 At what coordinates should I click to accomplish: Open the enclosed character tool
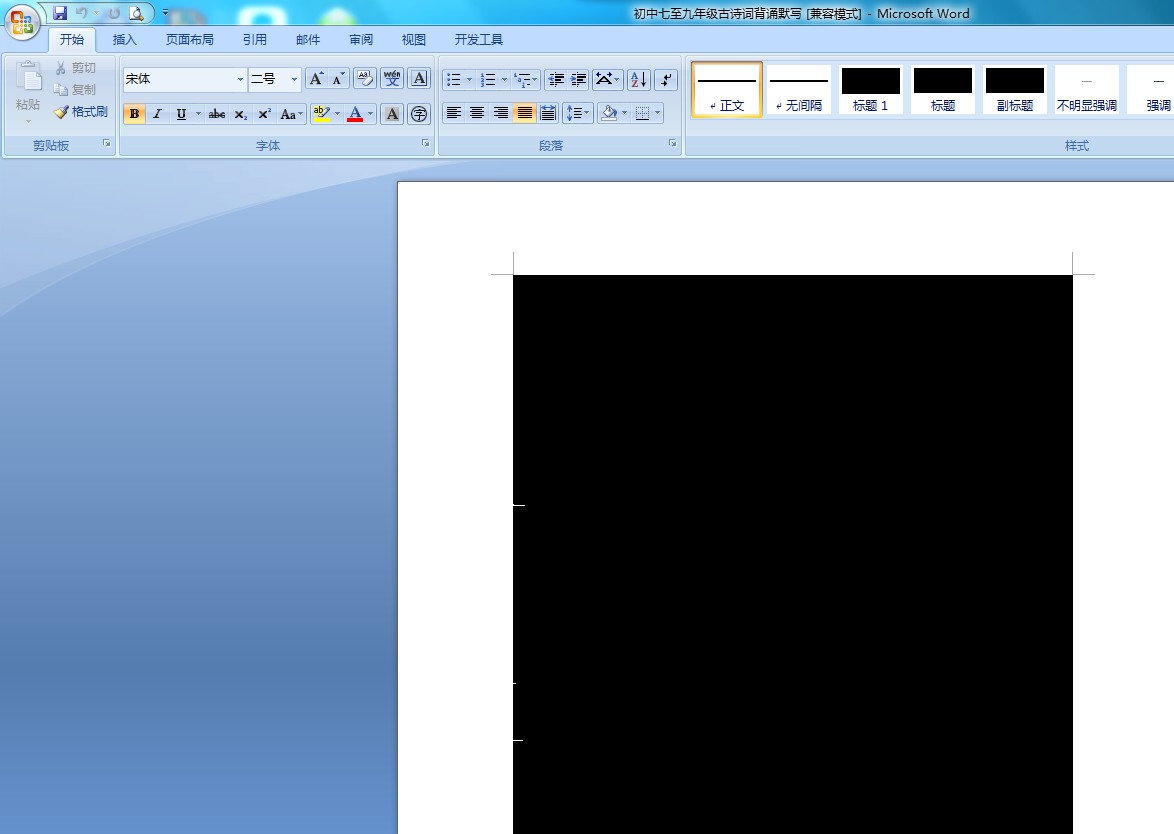tap(419, 114)
